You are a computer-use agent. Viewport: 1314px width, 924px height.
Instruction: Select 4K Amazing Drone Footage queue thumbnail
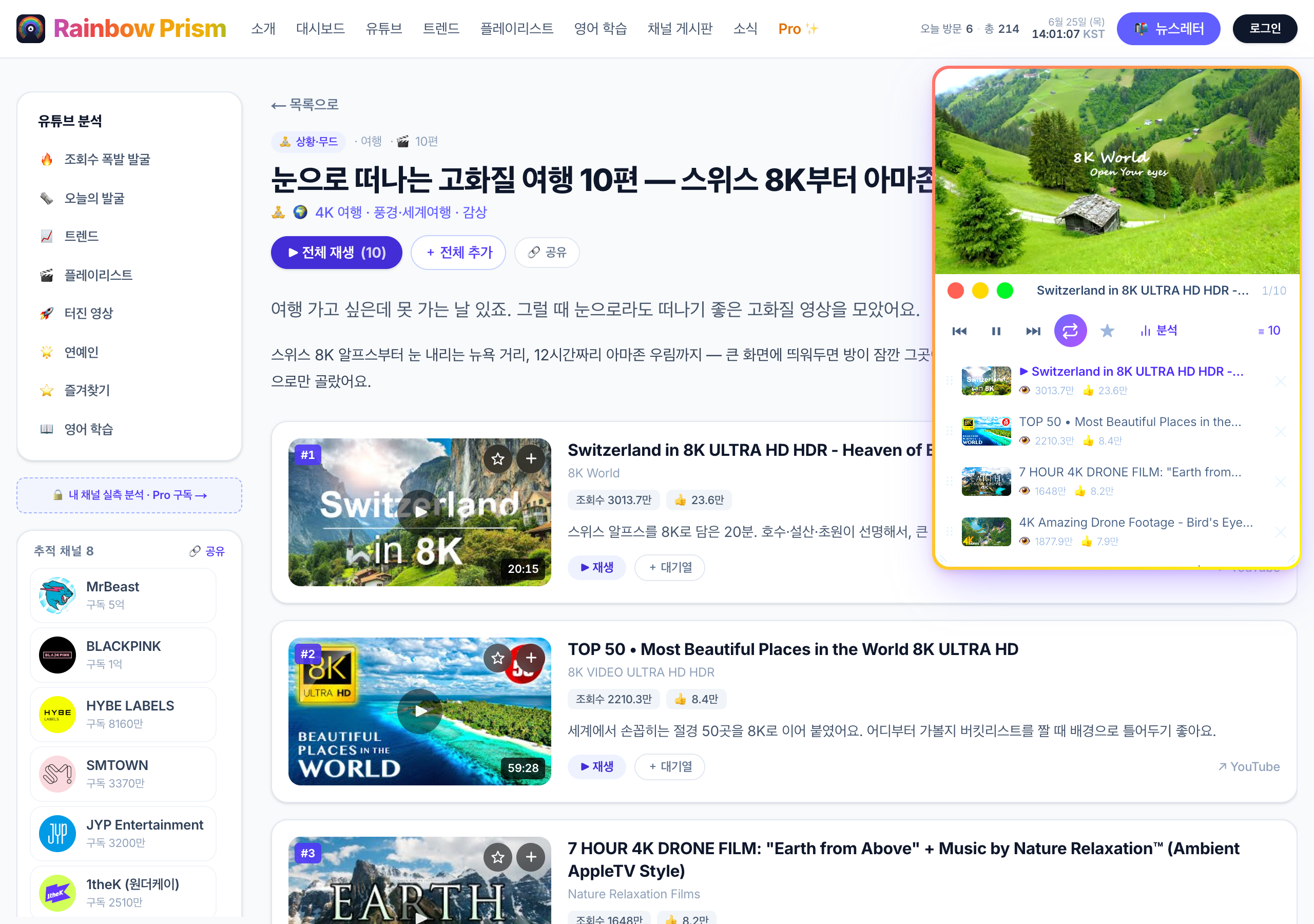click(x=986, y=532)
